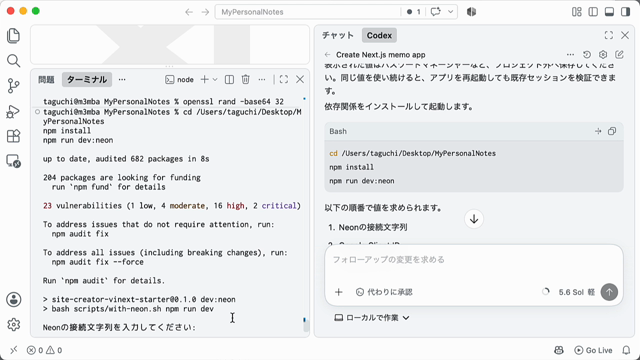Go back with the navigation arrow

coord(189,12)
